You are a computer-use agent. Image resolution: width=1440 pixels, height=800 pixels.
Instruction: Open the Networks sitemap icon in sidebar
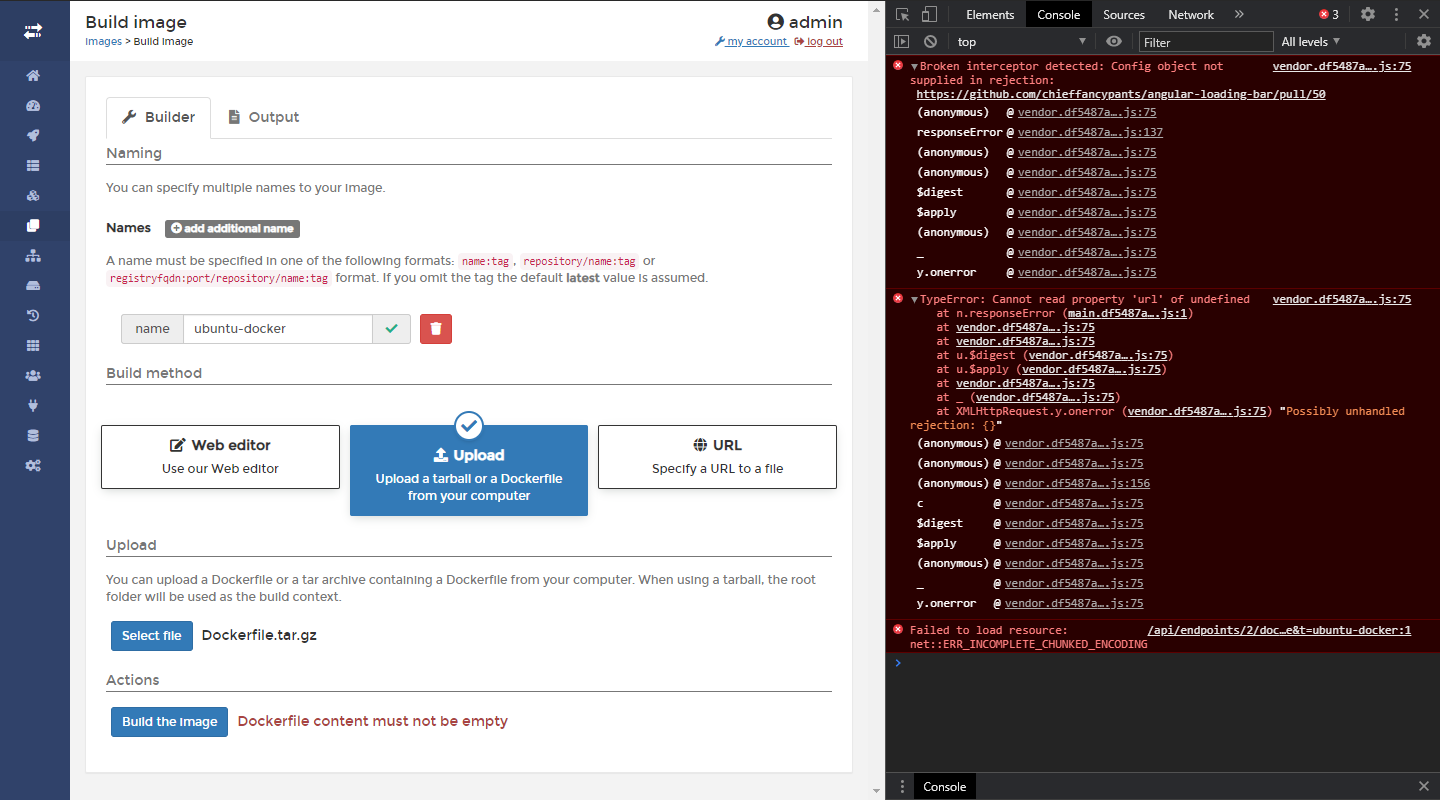point(33,255)
